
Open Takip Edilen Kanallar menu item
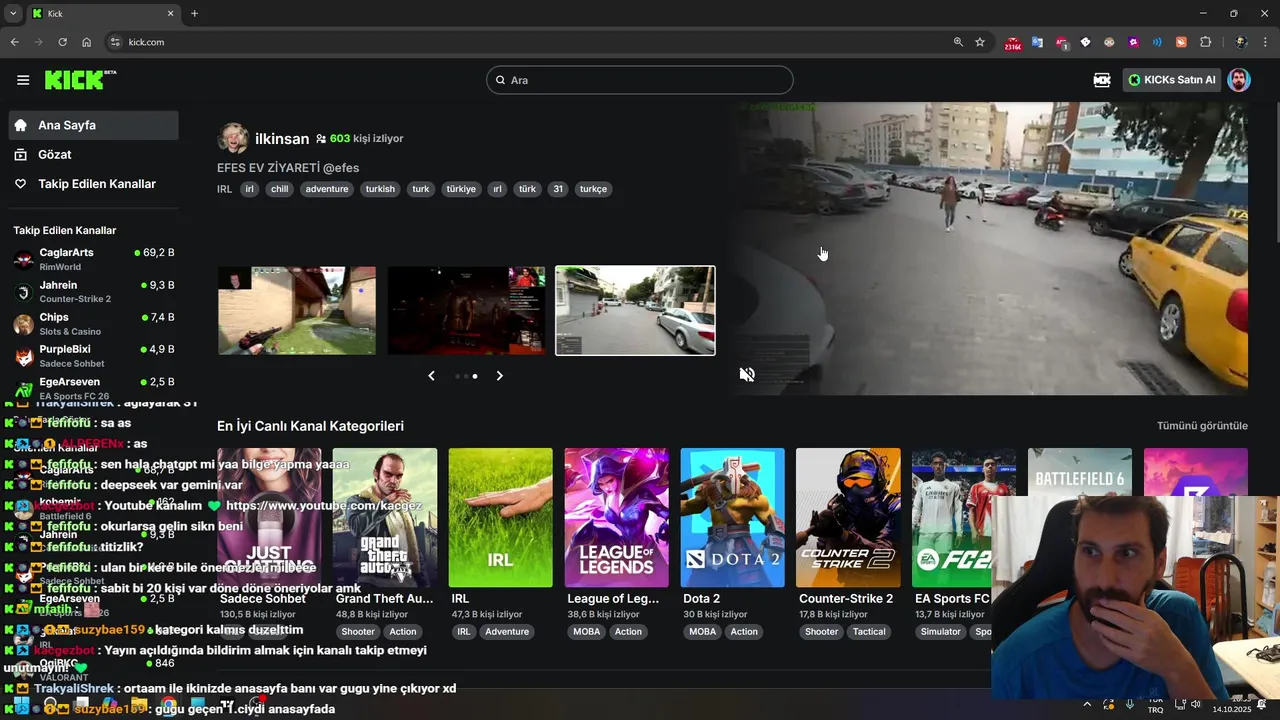point(94,184)
